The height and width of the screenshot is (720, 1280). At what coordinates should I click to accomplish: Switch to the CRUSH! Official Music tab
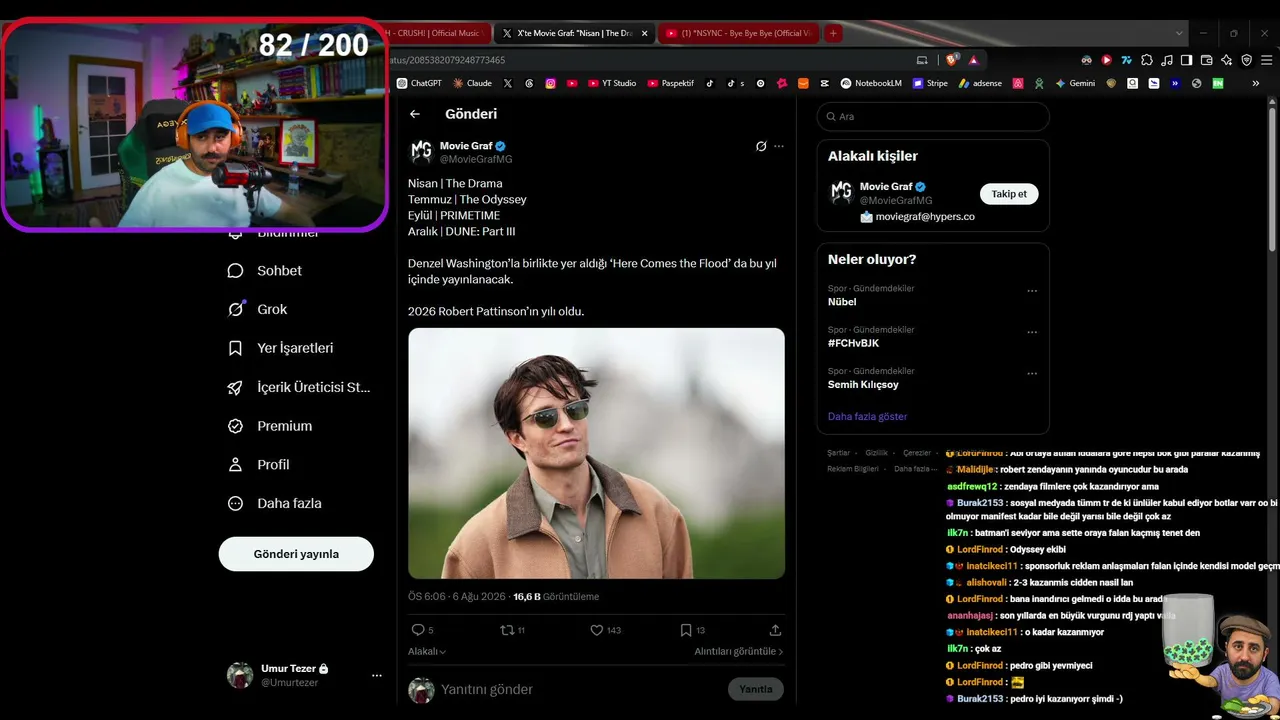pyautogui.click(x=438, y=33)
